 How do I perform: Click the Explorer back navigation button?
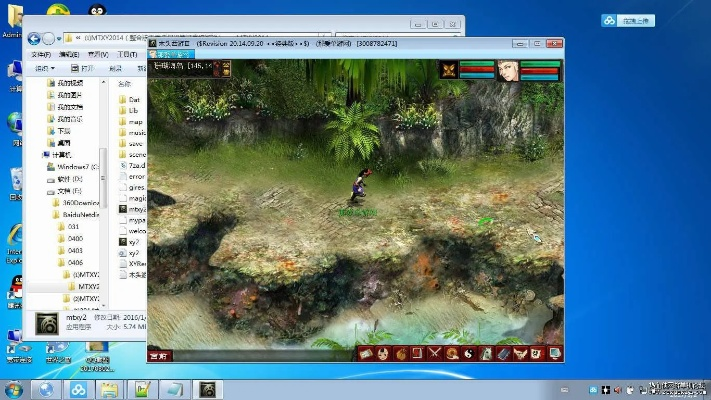[x=34, y=38]
